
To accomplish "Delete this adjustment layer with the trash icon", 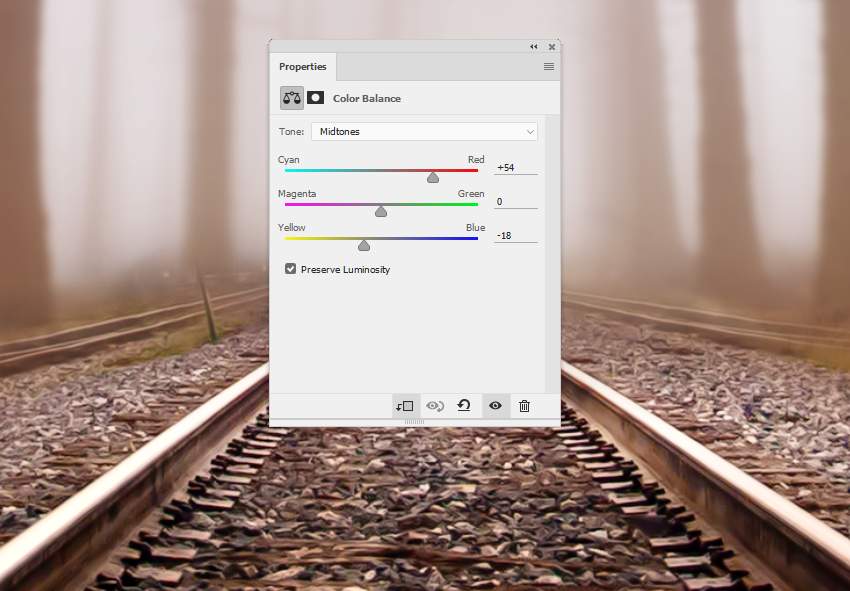I will [524, 406].
